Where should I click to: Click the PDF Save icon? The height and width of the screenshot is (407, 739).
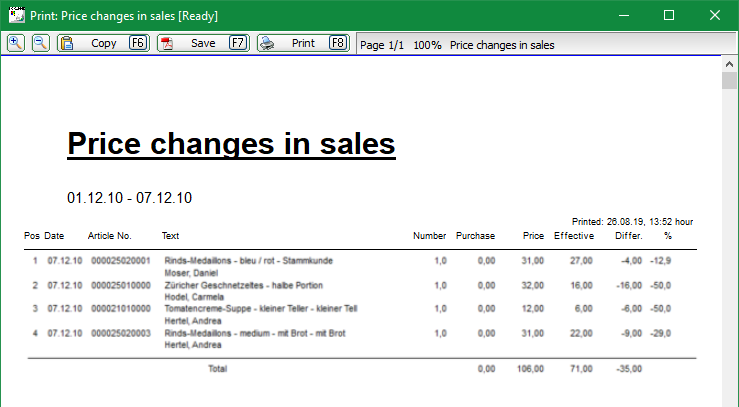167,43
